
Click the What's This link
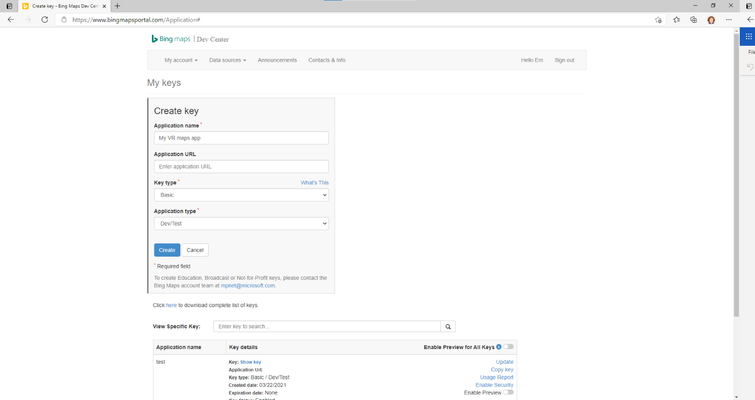(314, 182)
